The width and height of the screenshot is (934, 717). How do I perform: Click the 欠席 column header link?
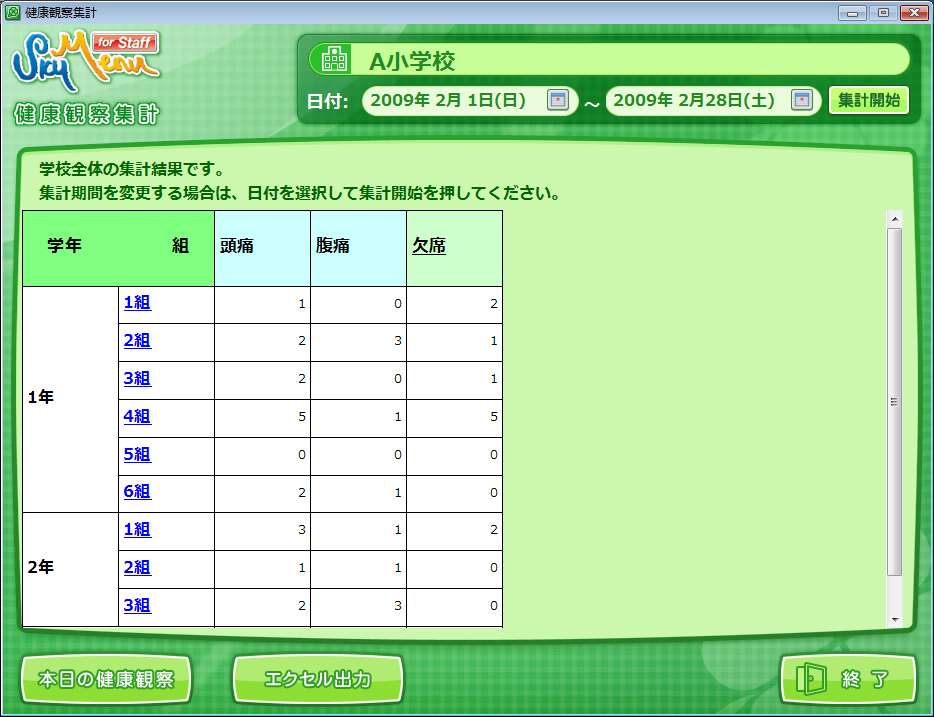tap(429, 245)
